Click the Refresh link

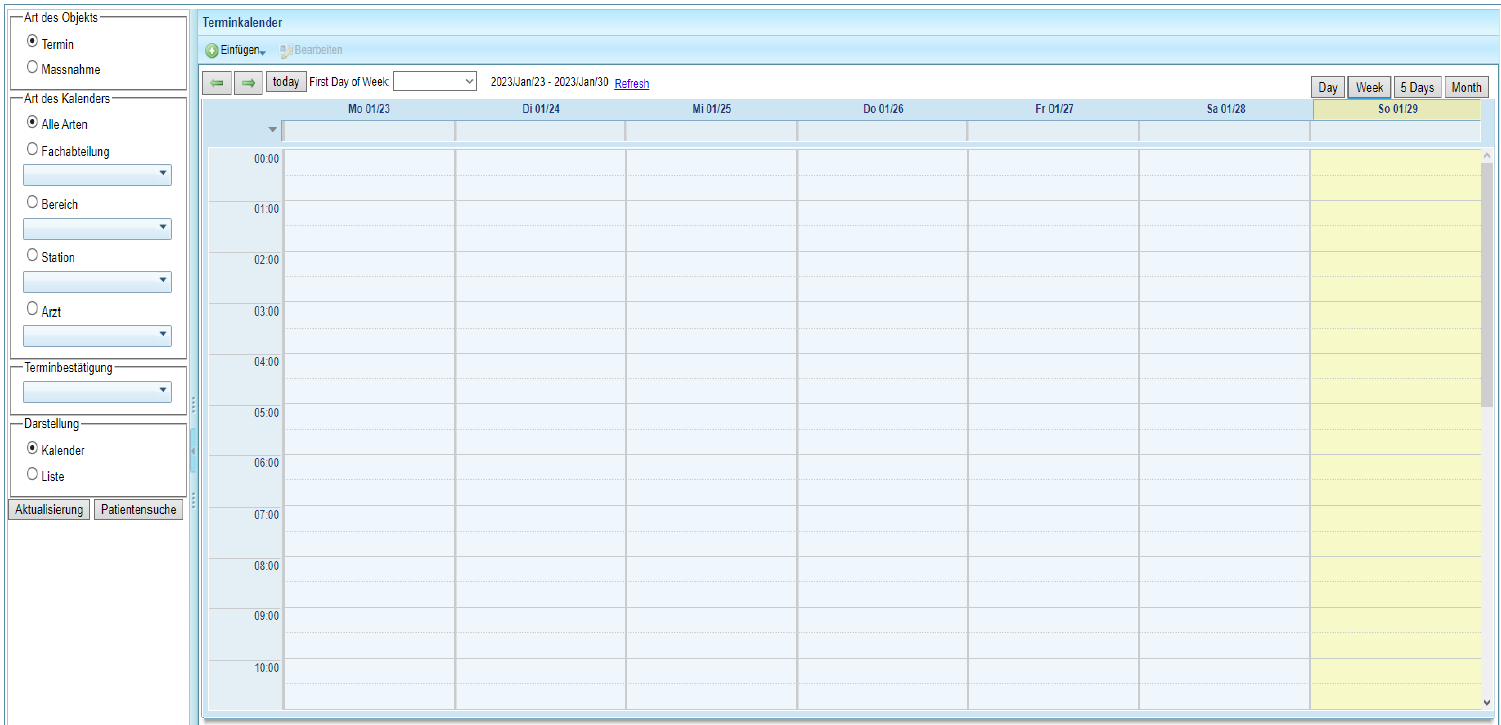631,84
